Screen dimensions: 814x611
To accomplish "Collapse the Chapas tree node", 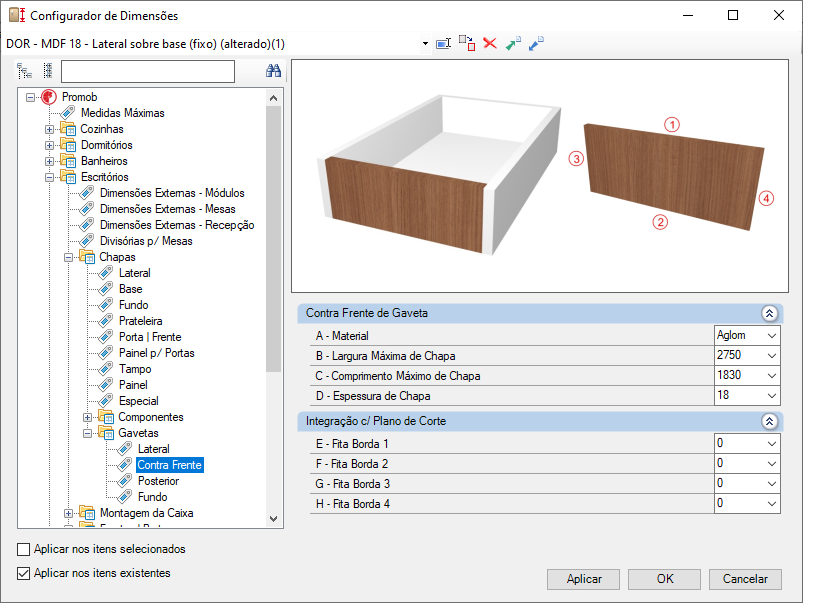I will coord(69,257).
